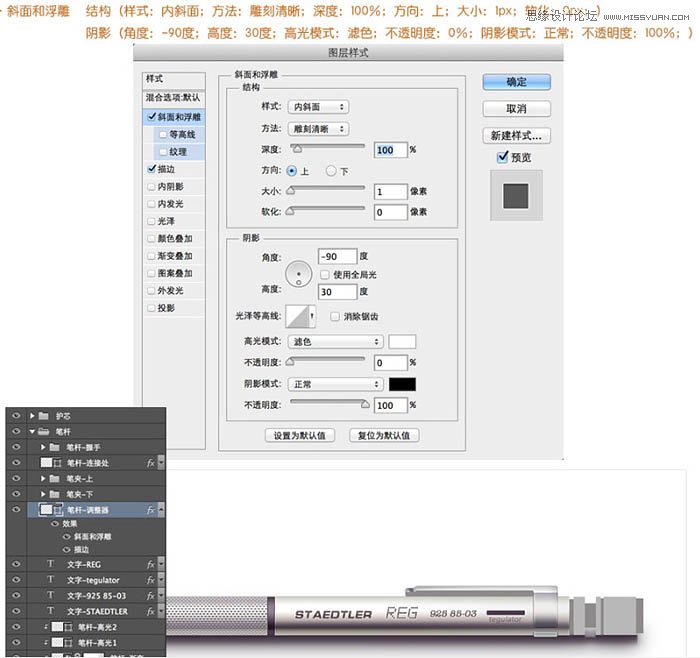Click the folder icon of 笔夹-上 group
The height and width of the screenshot is (658, 700).
(x=54, y=479)
